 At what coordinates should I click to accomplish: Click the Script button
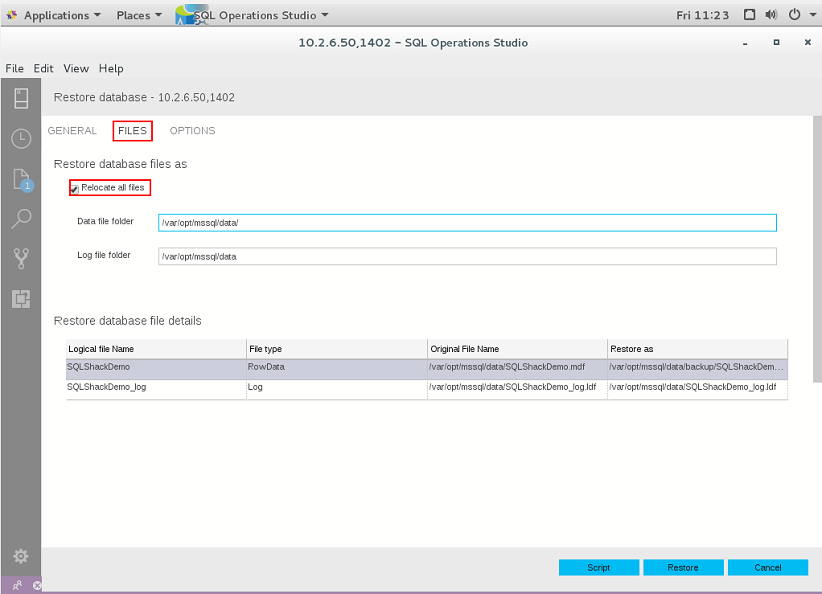coord(599,567)
